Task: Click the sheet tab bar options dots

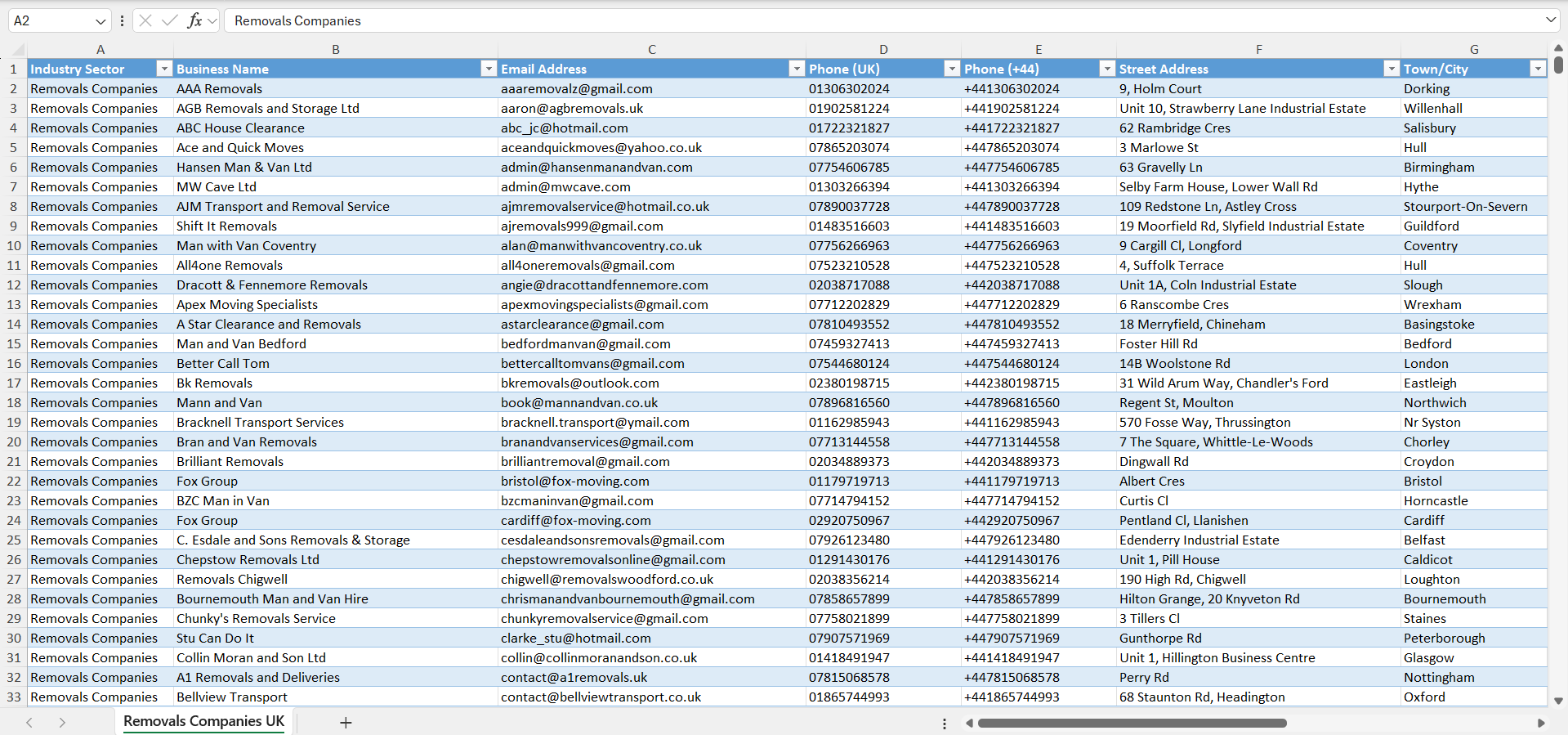Action: click(945, 724)
